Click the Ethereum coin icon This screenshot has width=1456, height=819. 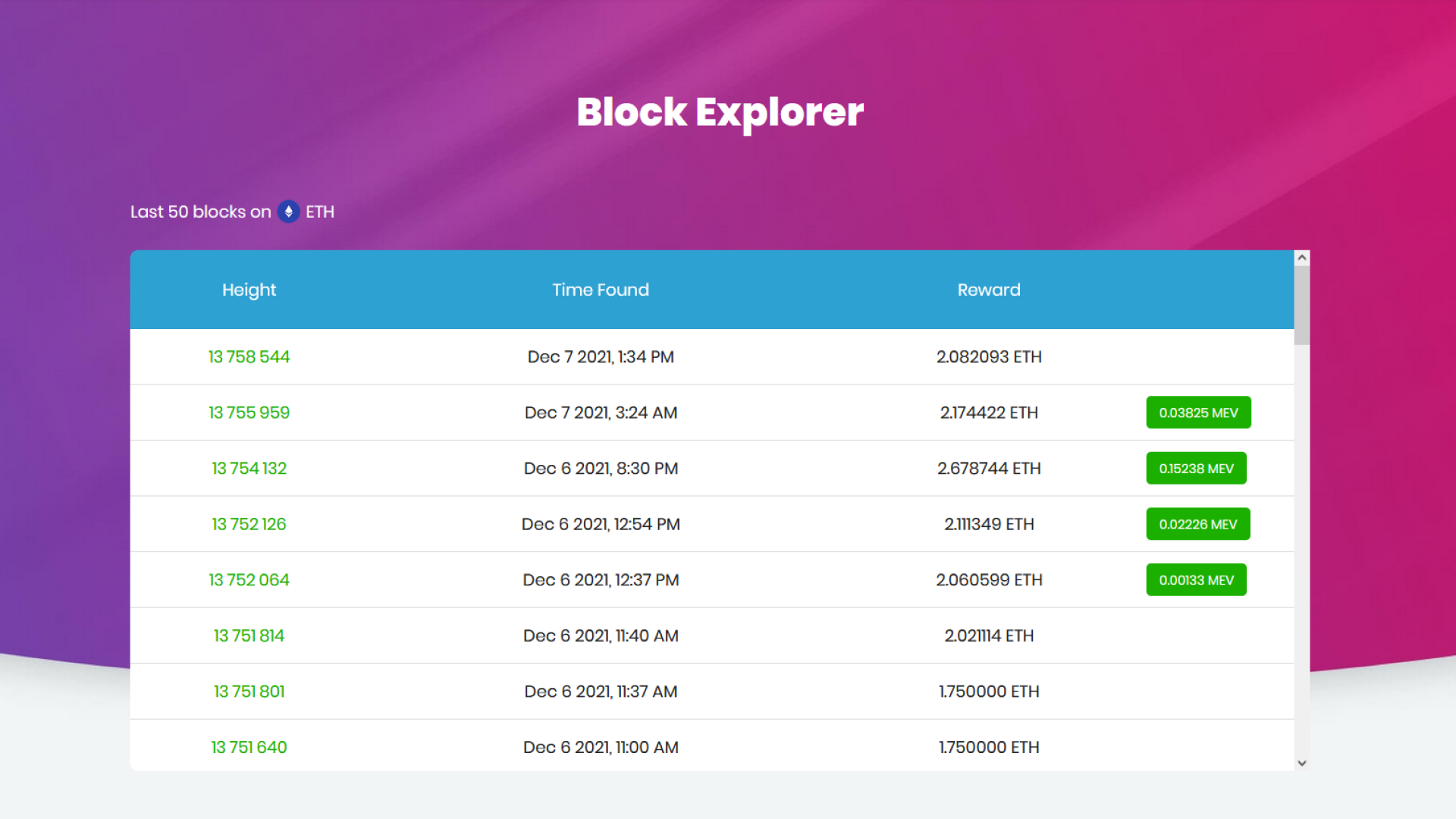click(288, 212)
